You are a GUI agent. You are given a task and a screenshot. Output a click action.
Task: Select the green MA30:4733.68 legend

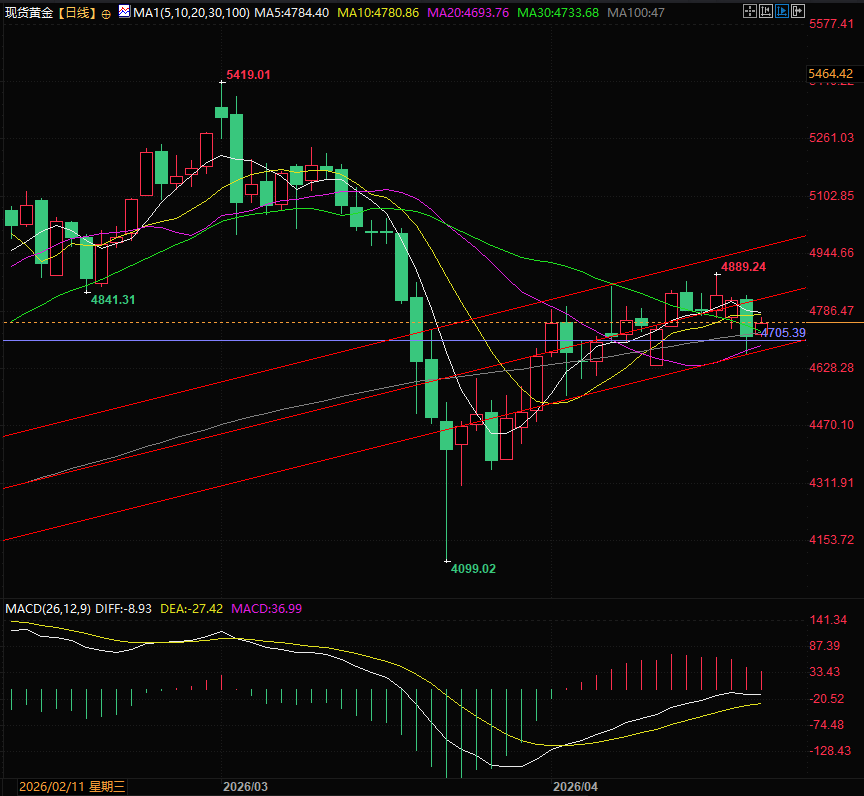click(558, 13)
